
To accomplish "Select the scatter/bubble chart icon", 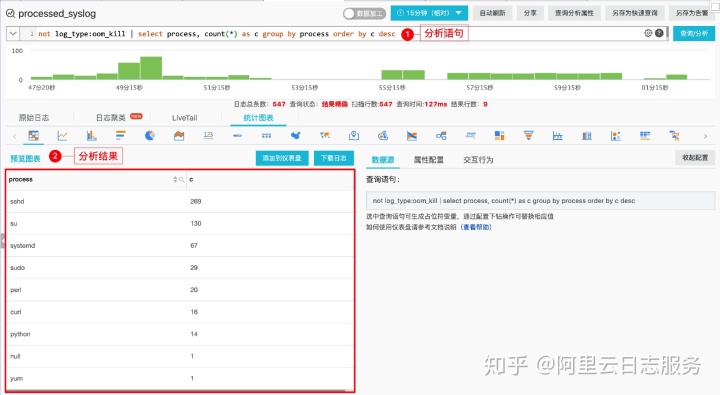I will [616, 135].
